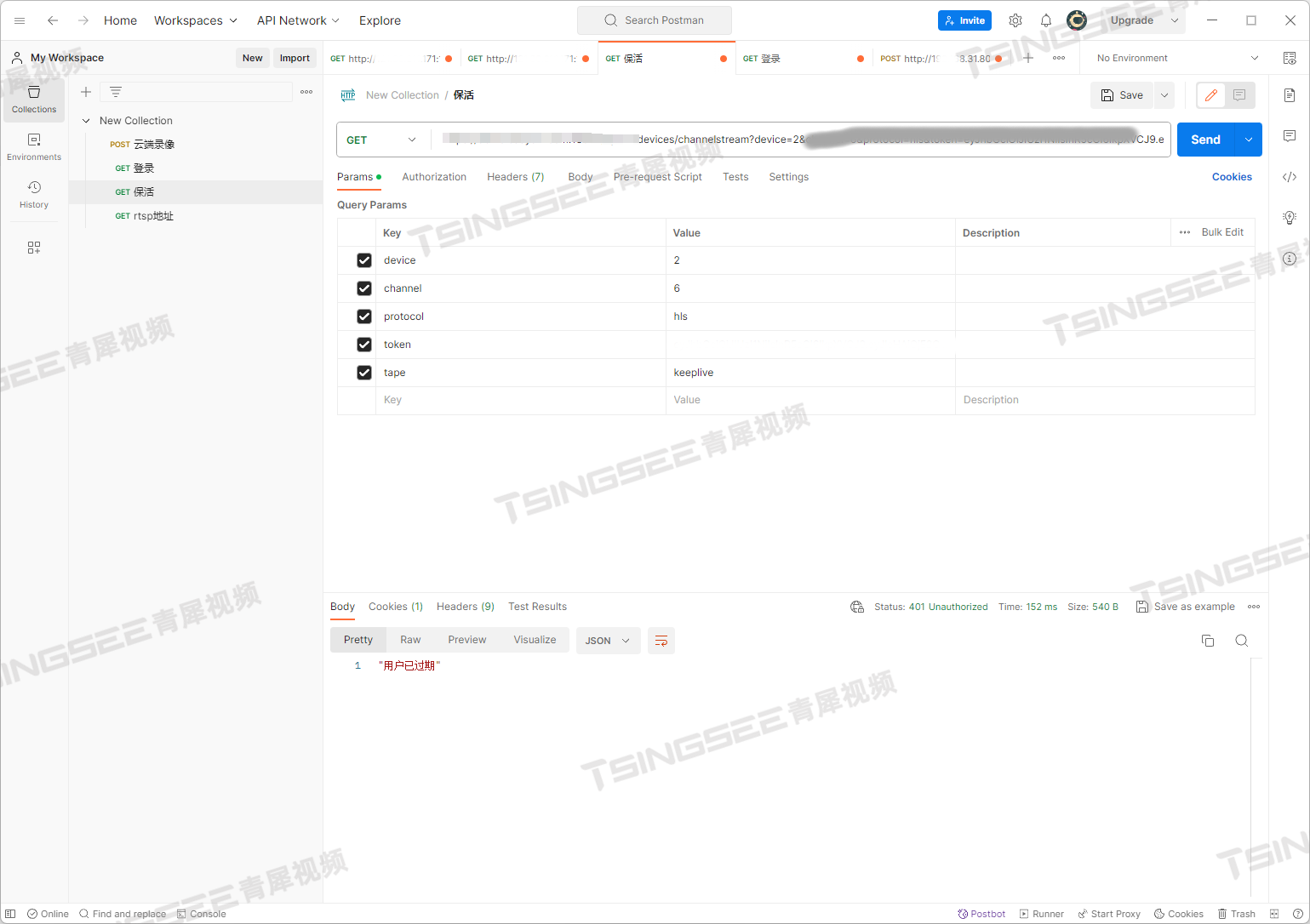Click the Send button
The height and width of the screenshot is (924, 1310).
pos(1206,140)
